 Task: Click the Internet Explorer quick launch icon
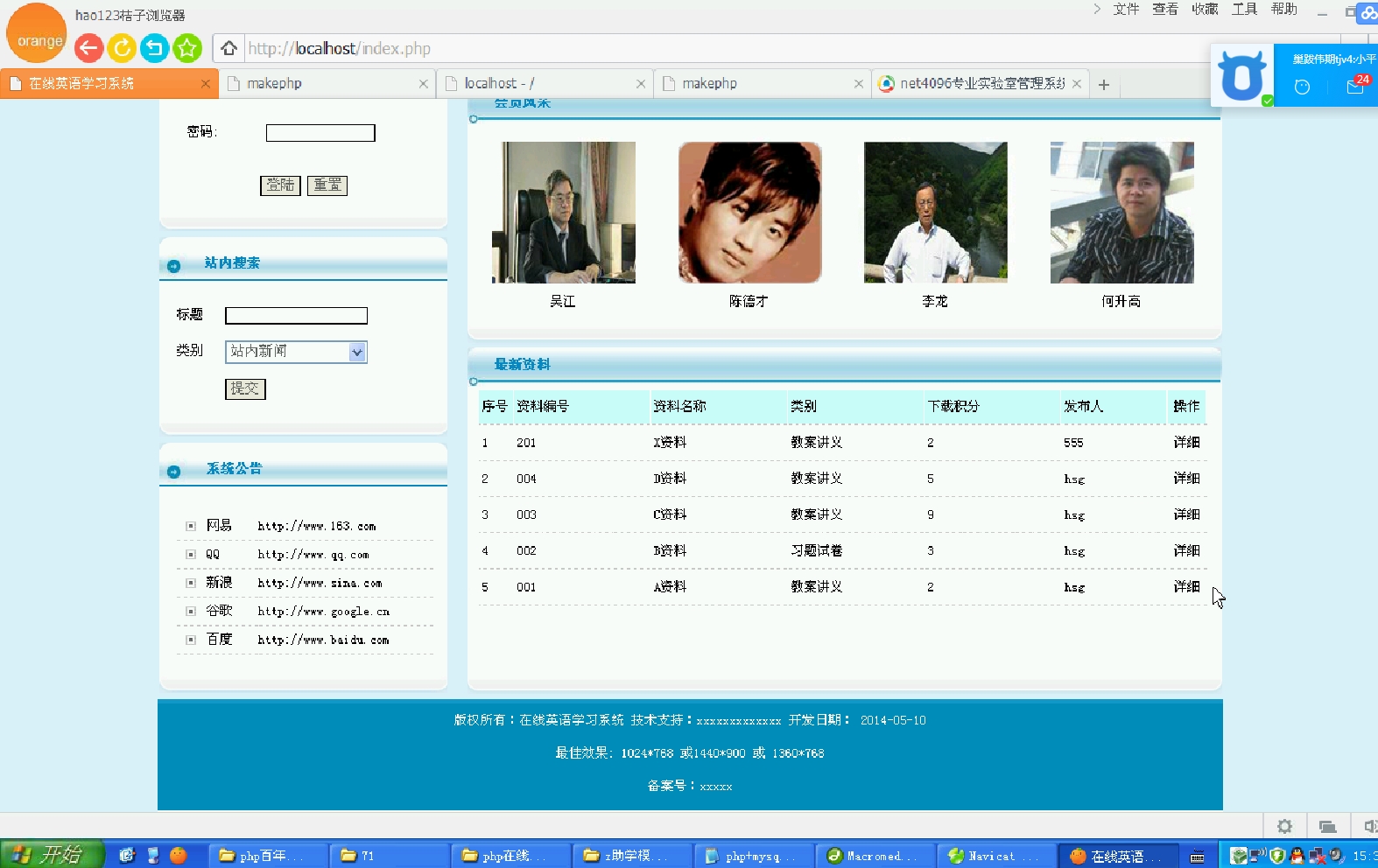pyautogui.click(x=127, y=855)
